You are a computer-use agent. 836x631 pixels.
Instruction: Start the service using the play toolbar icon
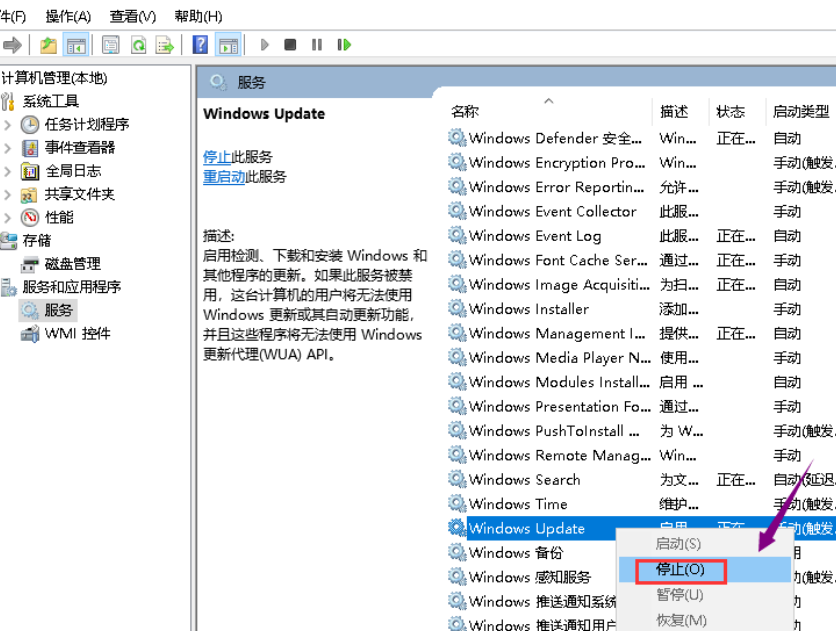tap(264, 44)
